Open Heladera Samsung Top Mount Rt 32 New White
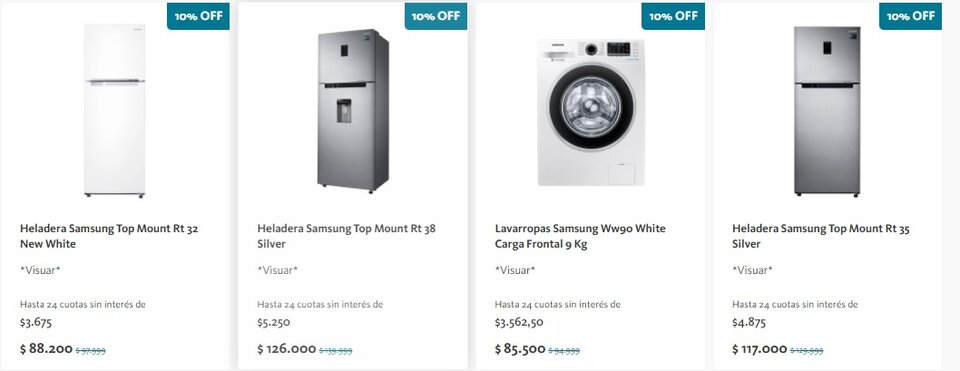 point(109,236)
